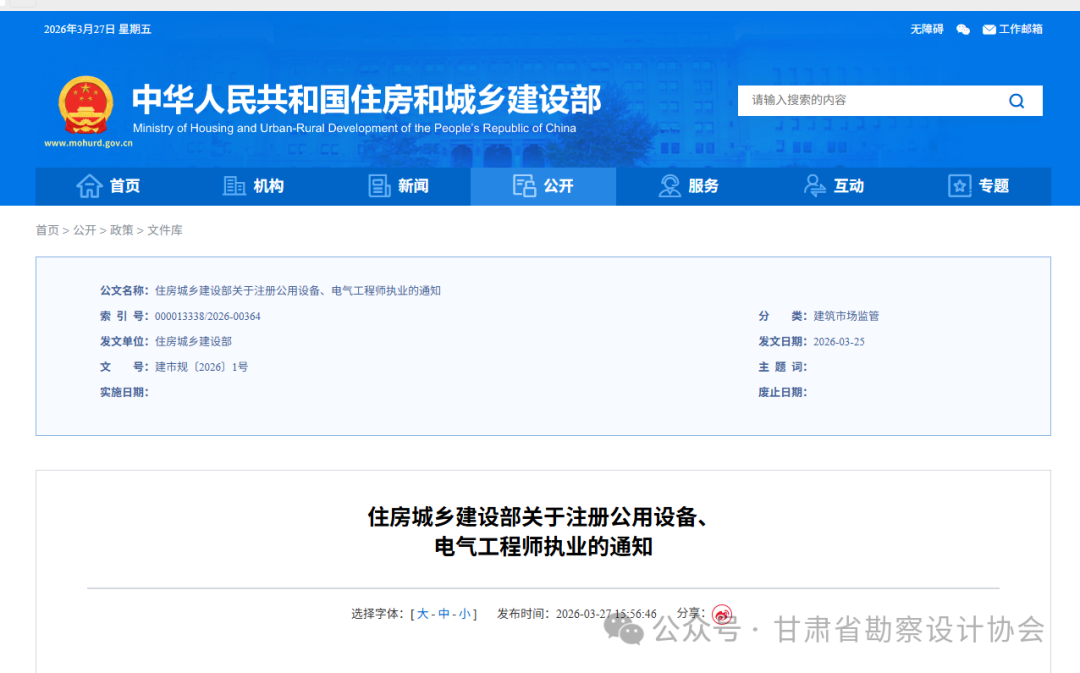Image resolution: width=1080 pixels, height=673 pixels.
Task: Click the WeChat icon in top bar
Action: (x=963, y=30)
